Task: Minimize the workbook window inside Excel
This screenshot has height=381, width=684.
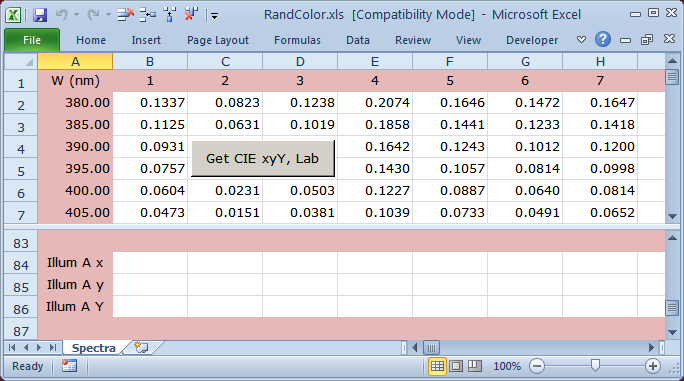Action: click(x=625, y=40)
